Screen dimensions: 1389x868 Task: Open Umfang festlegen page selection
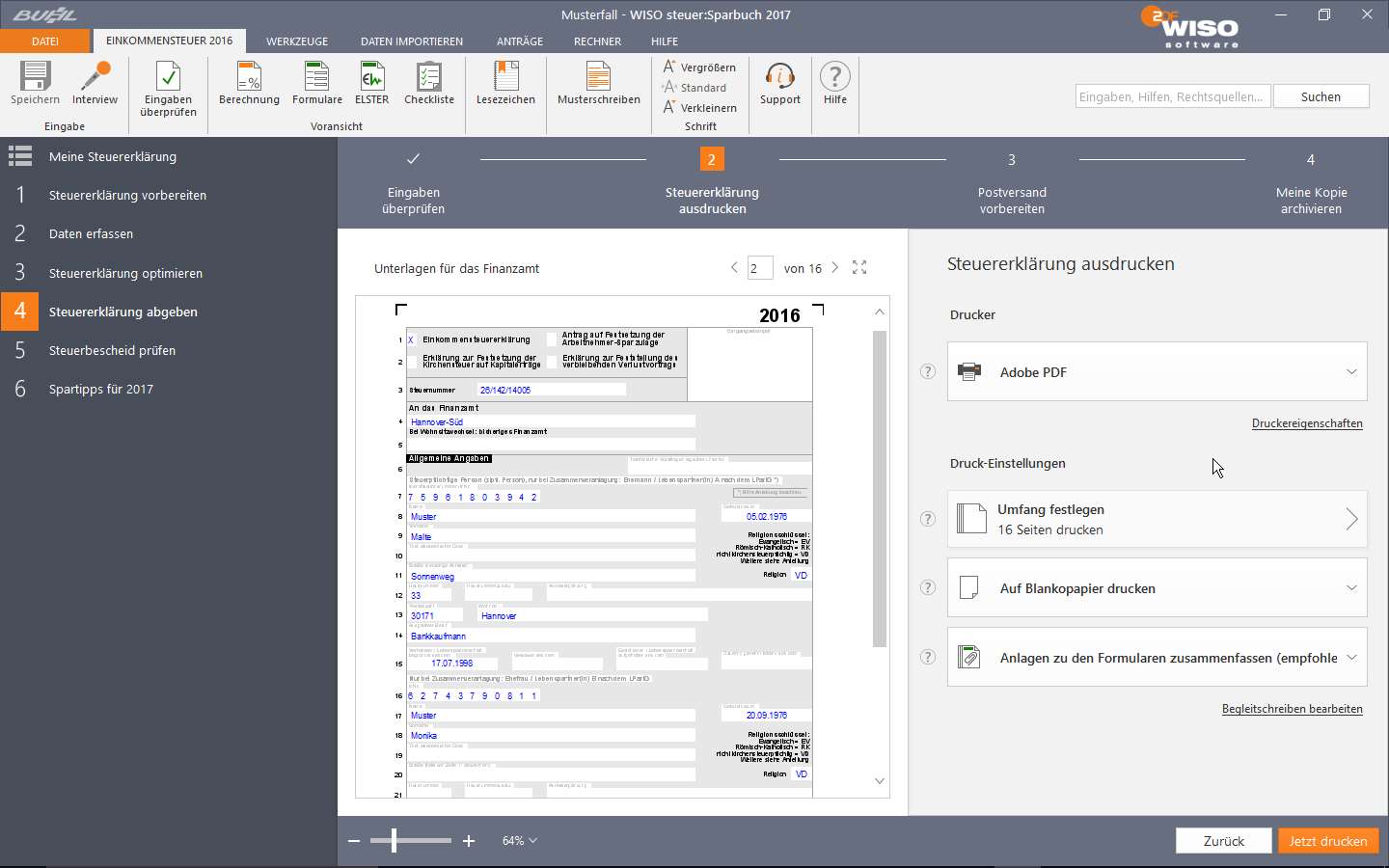[1157, 519]
